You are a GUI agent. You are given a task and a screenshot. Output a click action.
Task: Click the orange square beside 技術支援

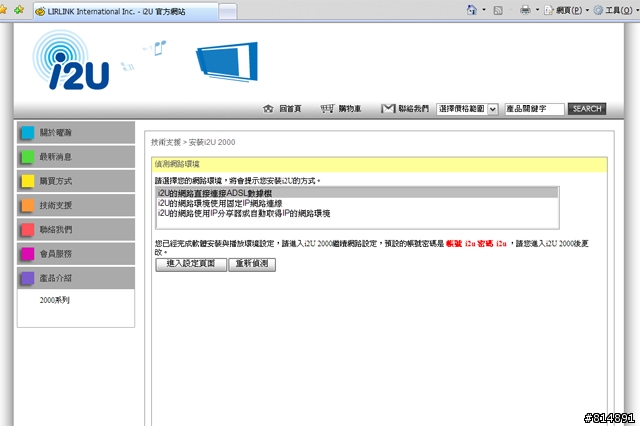28,205
